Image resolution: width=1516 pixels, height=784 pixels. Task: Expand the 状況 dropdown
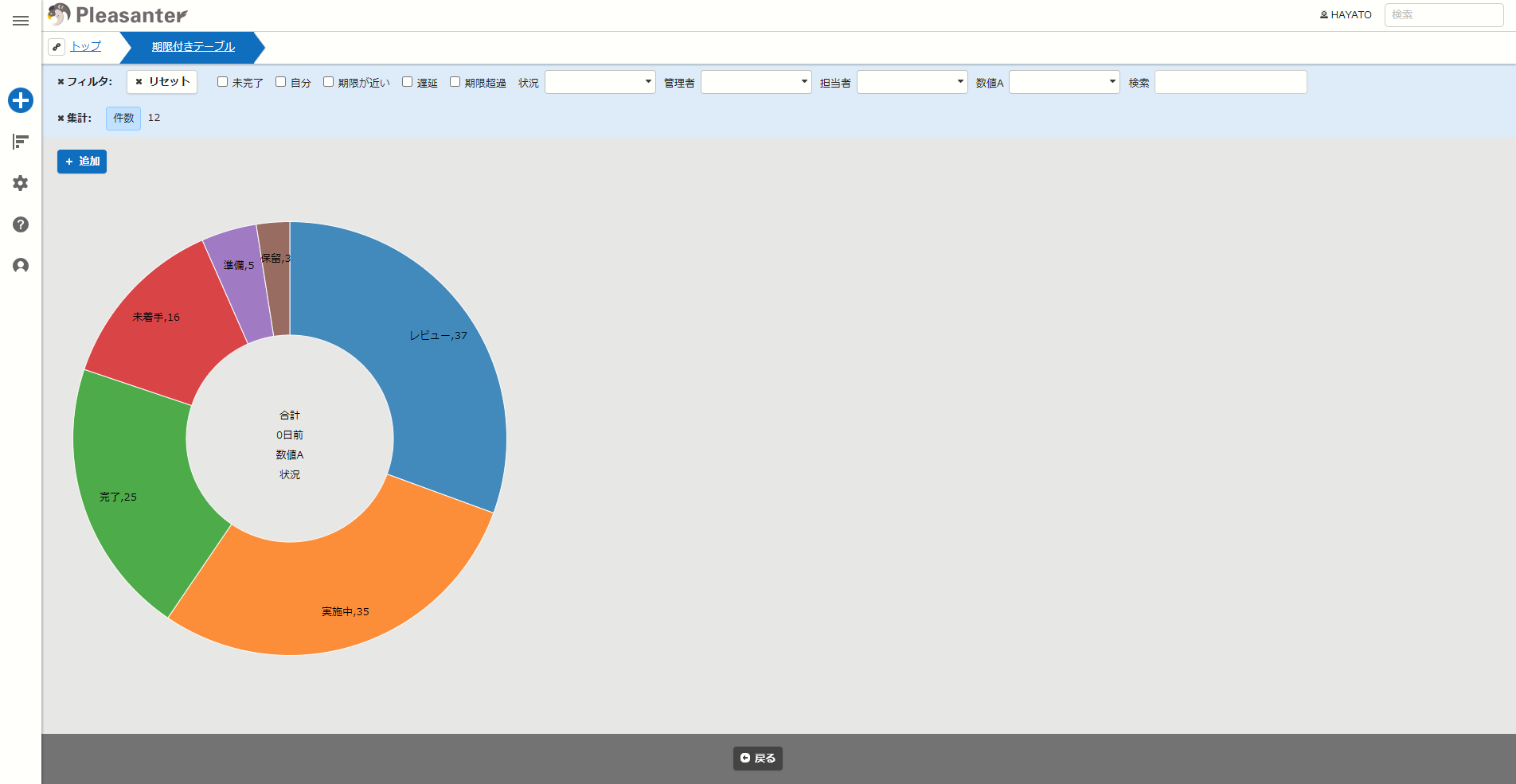click(600, 82)
